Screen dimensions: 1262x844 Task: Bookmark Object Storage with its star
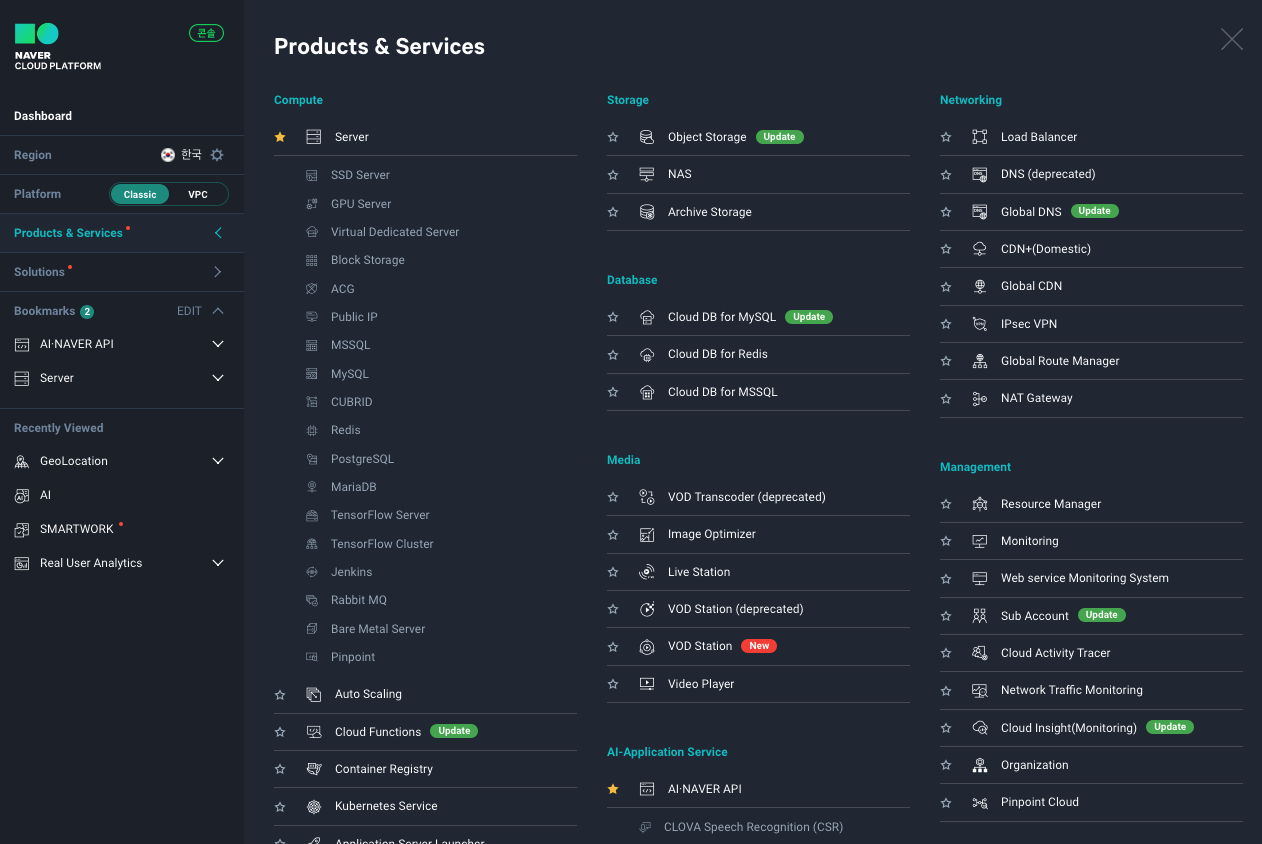pyautogui.click(x=613, y=137)
